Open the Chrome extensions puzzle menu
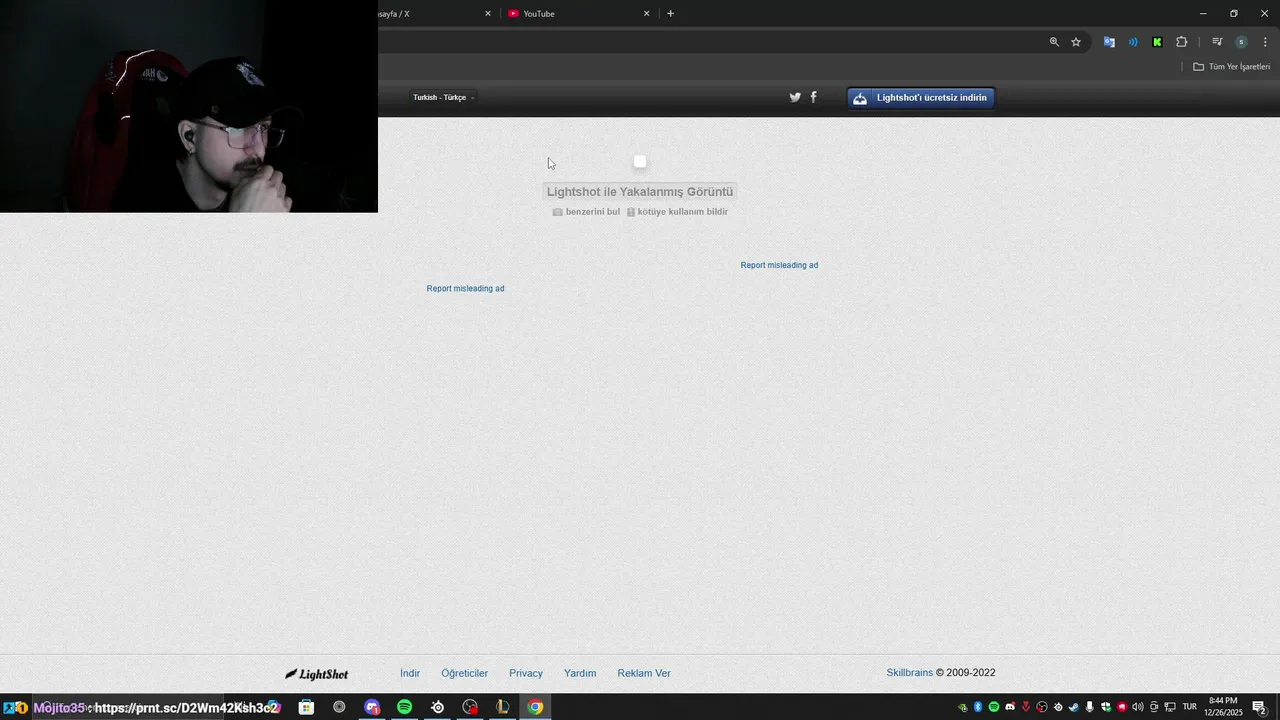The image size is (1280, 720). 1181,42
